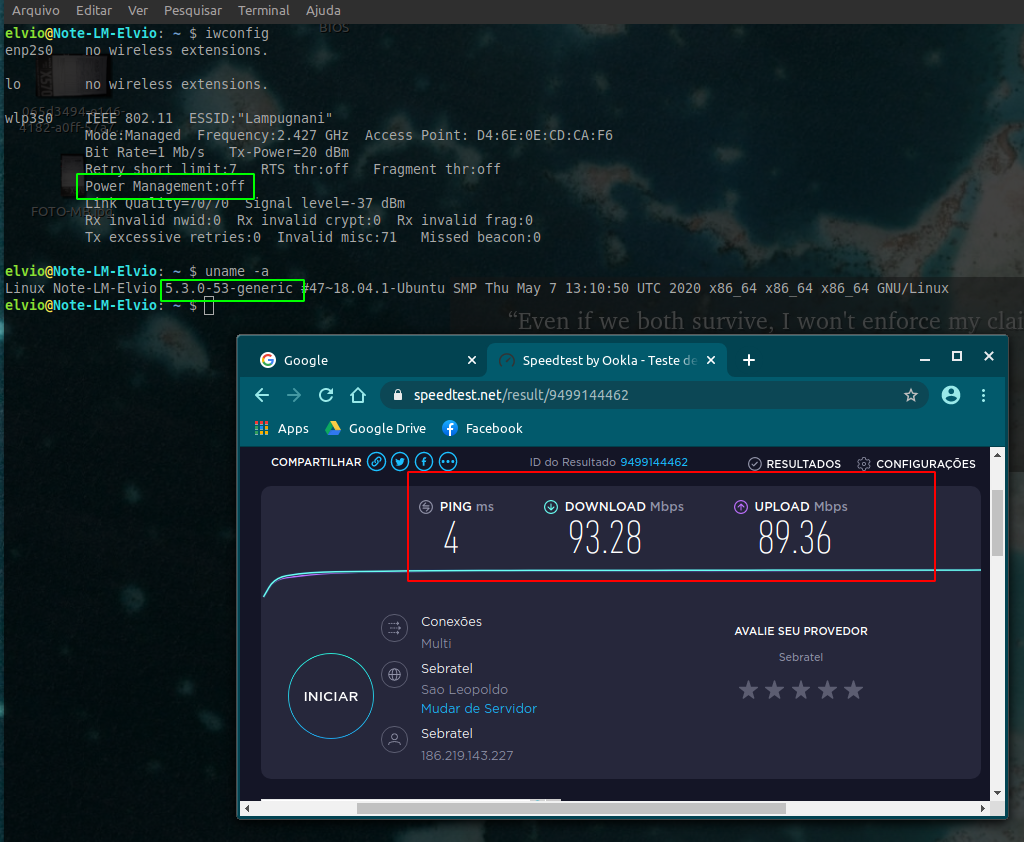The height and width of the screenshot is (842, 1024).
Task: Click the upload value 89.36
Action: pyautogui.click(x=794, y=538)
